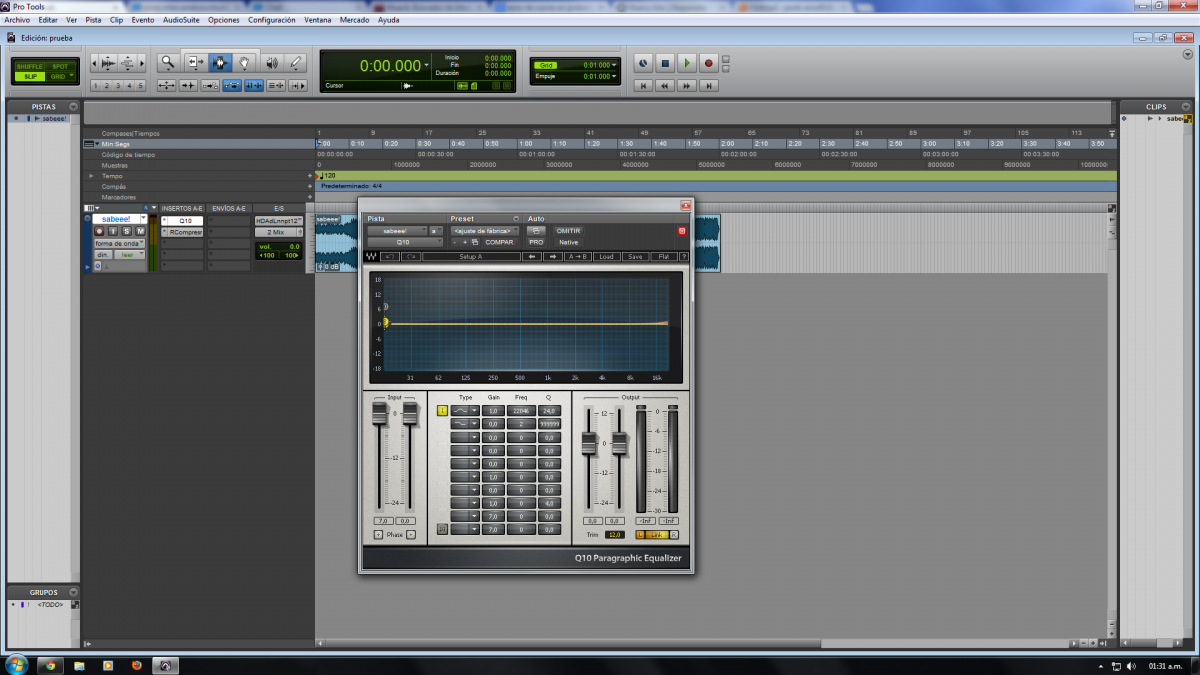The width and height of the screenshot is (1200, 675).
Task: Arm recording with the red Record button
Action: (709, 63)
